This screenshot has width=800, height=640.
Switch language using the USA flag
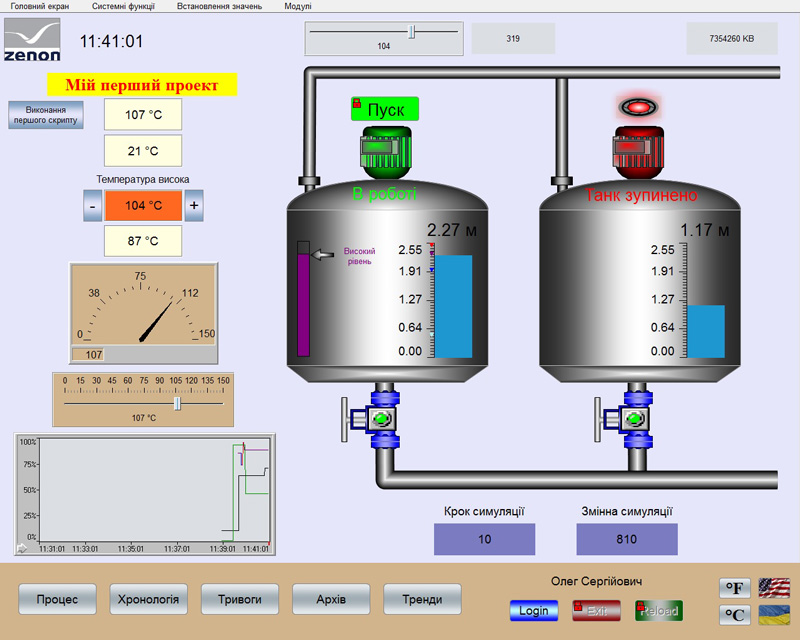click(774, 588)
